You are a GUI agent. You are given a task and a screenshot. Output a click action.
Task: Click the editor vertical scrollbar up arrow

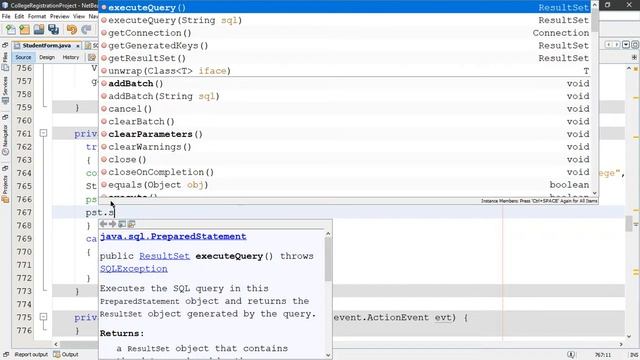629,68
